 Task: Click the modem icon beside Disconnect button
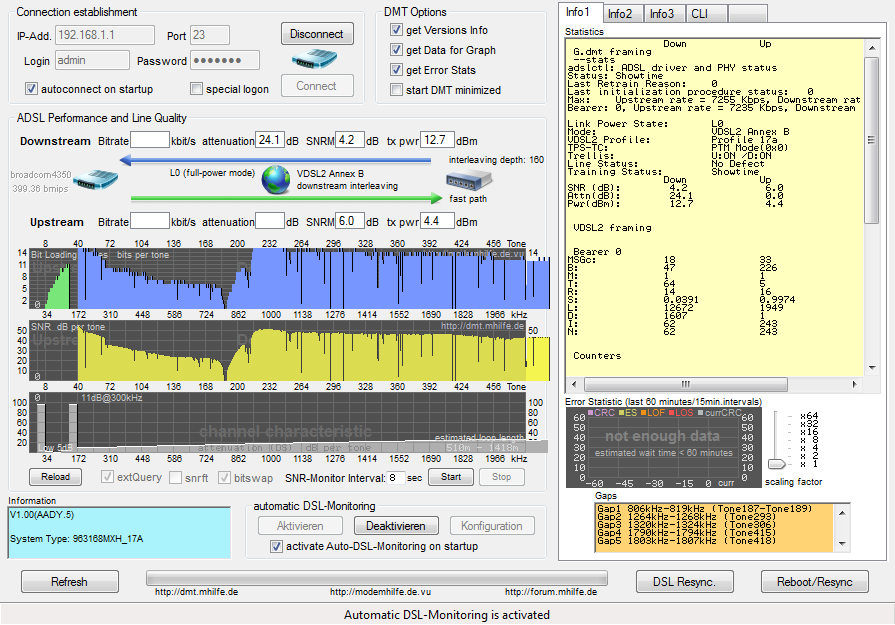[x=314, y=58]
